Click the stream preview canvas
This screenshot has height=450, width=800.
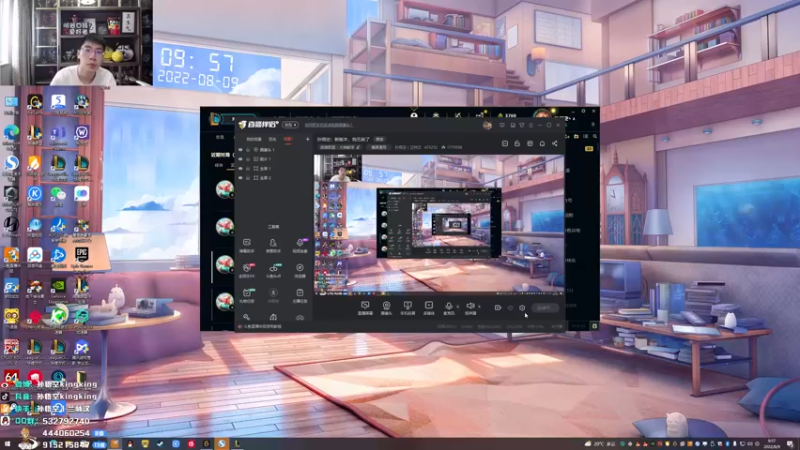coord(439,224)
